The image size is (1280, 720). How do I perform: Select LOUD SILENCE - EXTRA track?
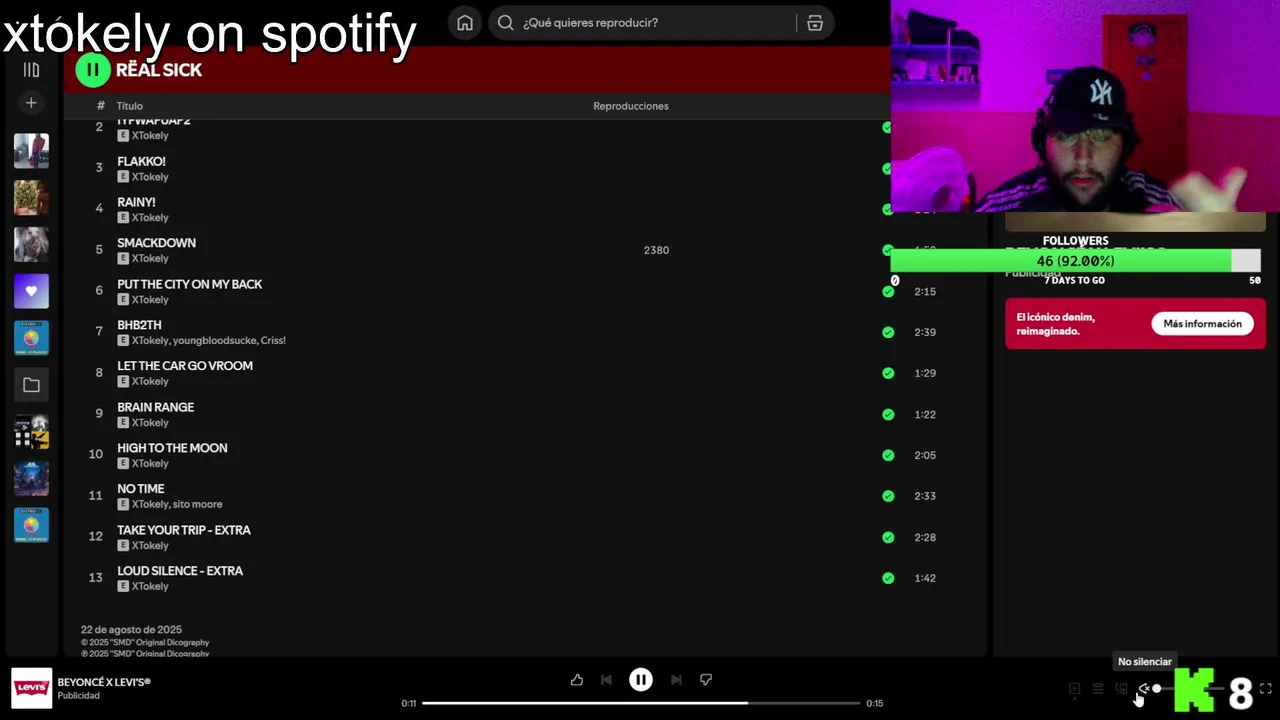pyautogui.click(x=180, y=571)
